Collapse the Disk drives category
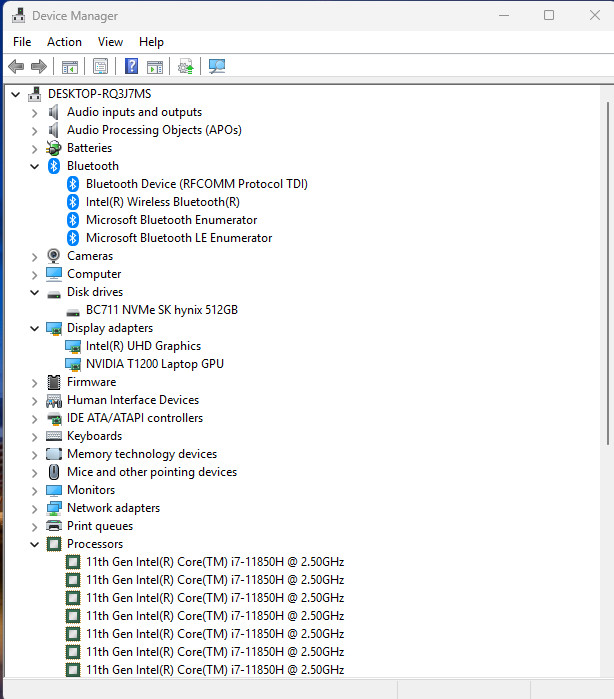 [x=34, y=292]
